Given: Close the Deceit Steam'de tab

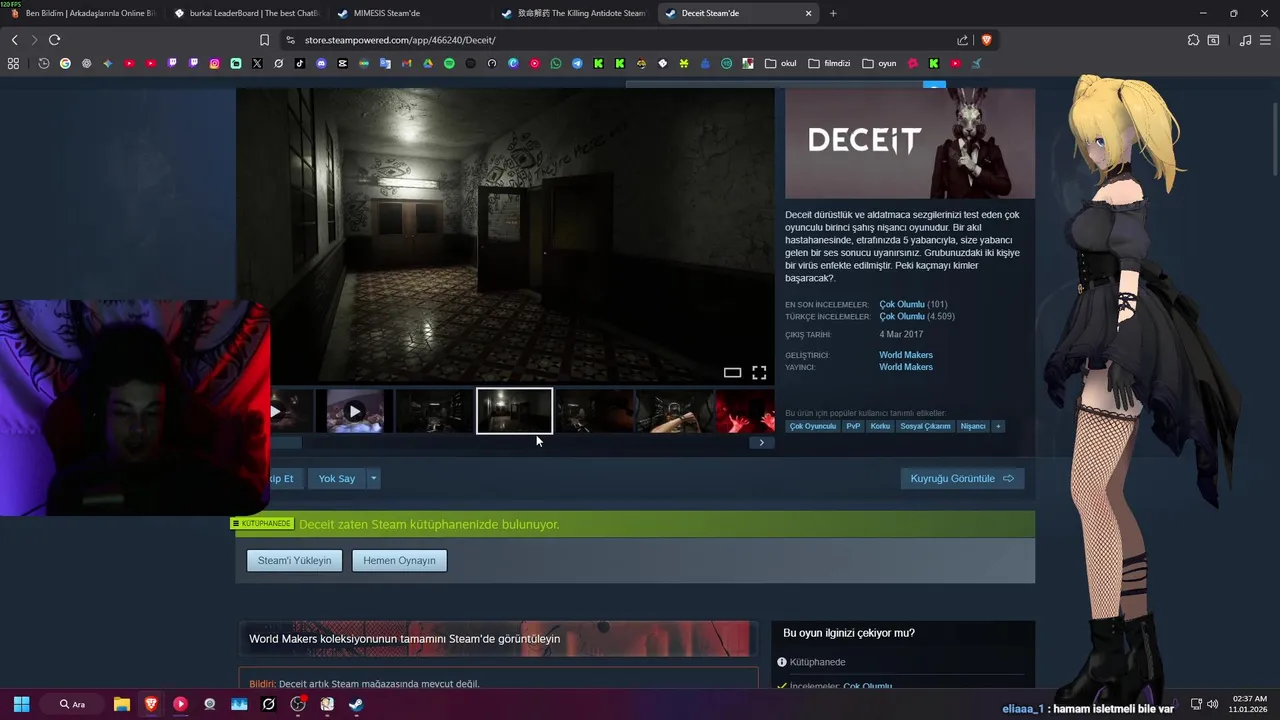Looking at the screenshot, I should [808, 13].
